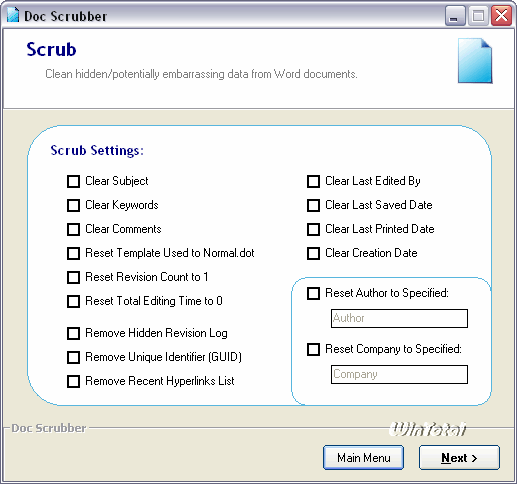Return to the Main Menu
The width and height of the screenshot is (517, 484).
click(363, 458)
